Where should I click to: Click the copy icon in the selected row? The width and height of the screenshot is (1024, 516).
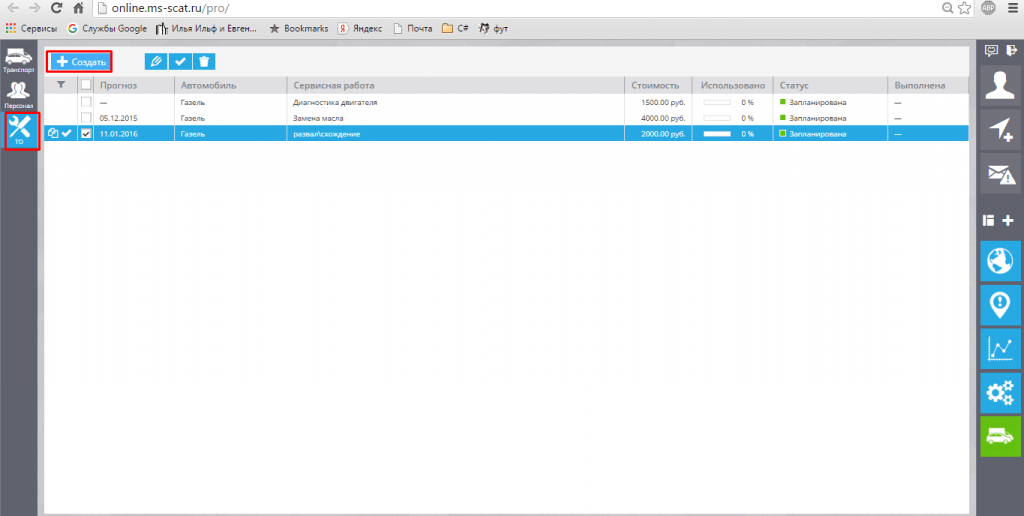54,133
